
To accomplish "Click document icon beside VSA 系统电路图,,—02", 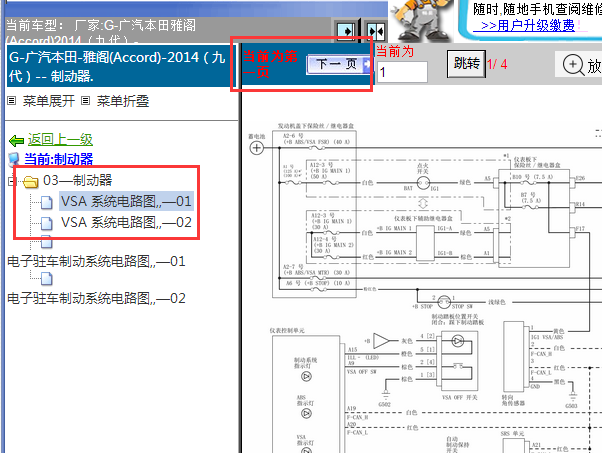I will click(46, 223).
